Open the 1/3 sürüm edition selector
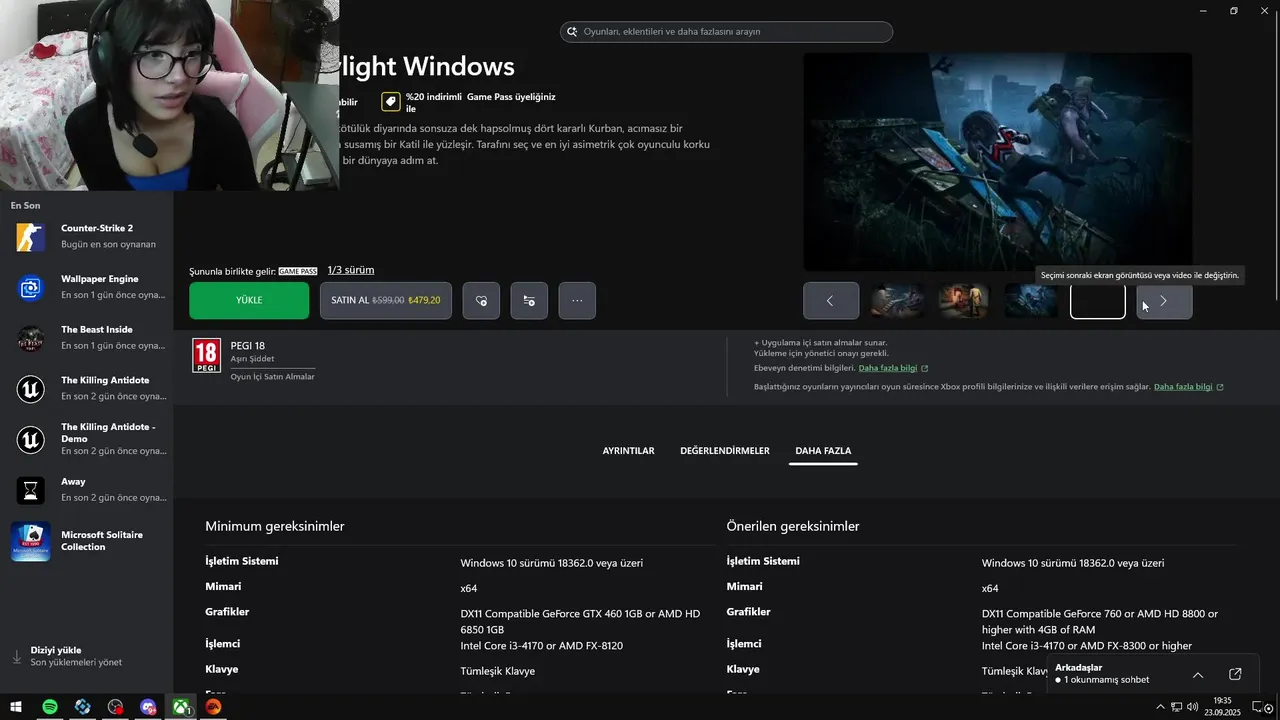The image size is (1280, 720). click(x=351, y=270)
